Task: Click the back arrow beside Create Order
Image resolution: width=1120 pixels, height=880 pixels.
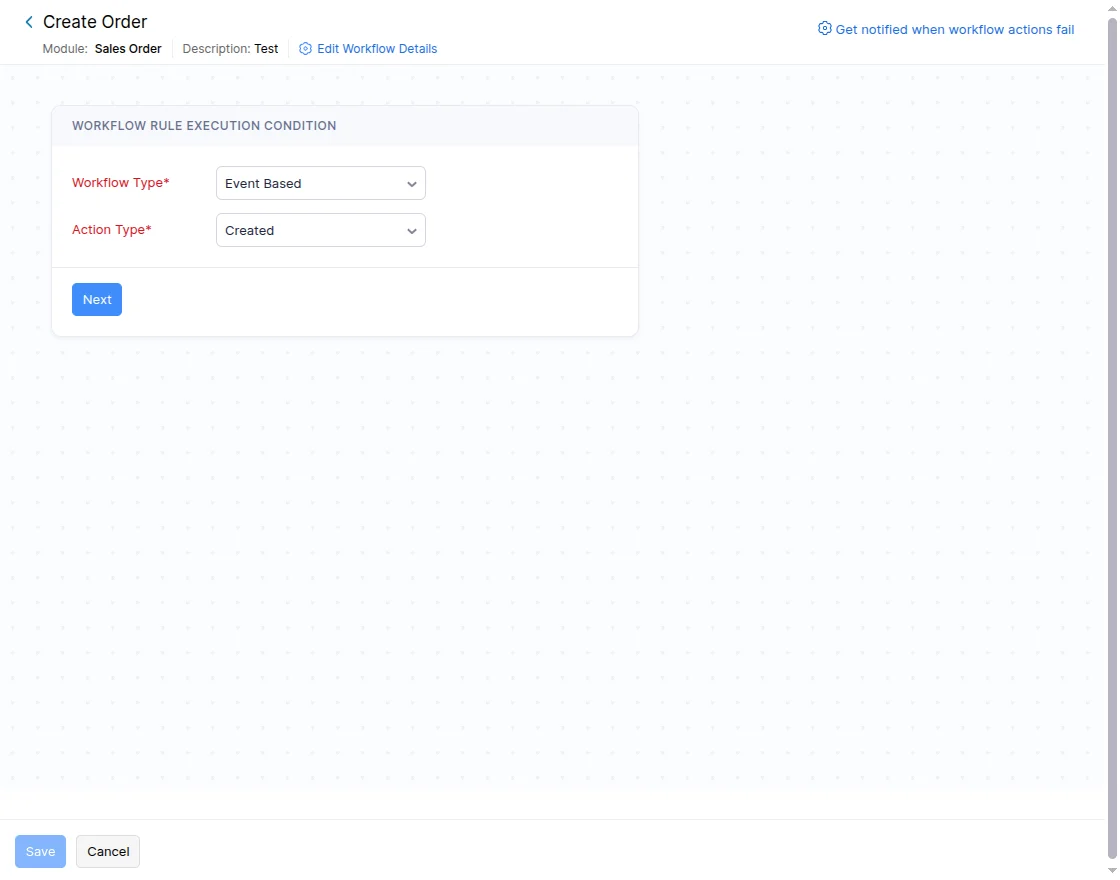Action: click(x=29, y=22)
